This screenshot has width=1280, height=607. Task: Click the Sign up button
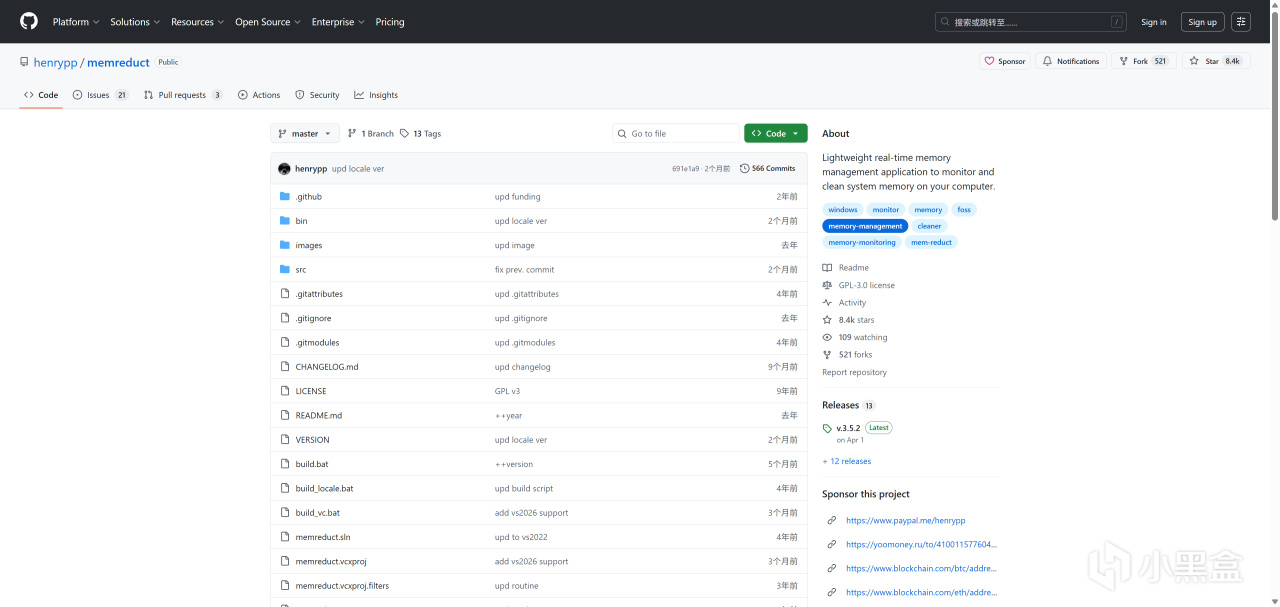tap(1203, 22)
